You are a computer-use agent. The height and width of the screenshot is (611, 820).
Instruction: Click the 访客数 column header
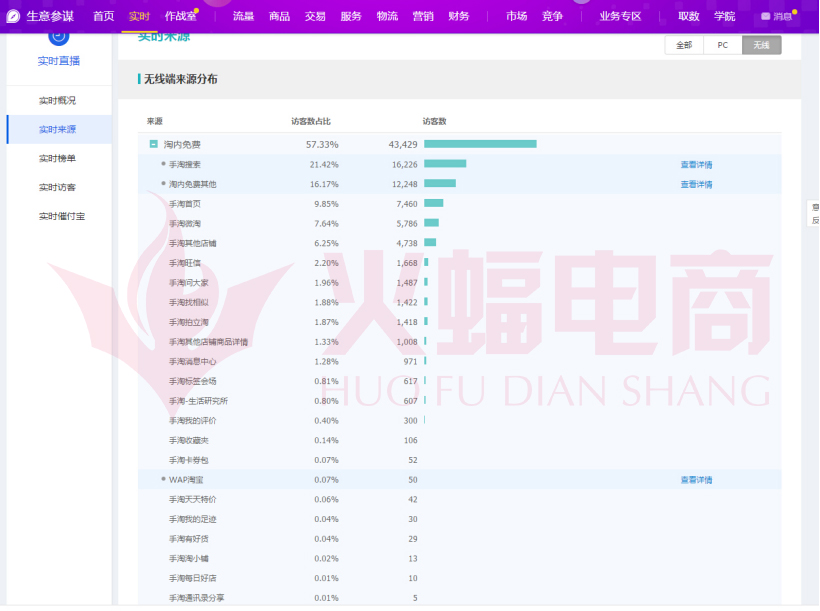click(434, 121)
